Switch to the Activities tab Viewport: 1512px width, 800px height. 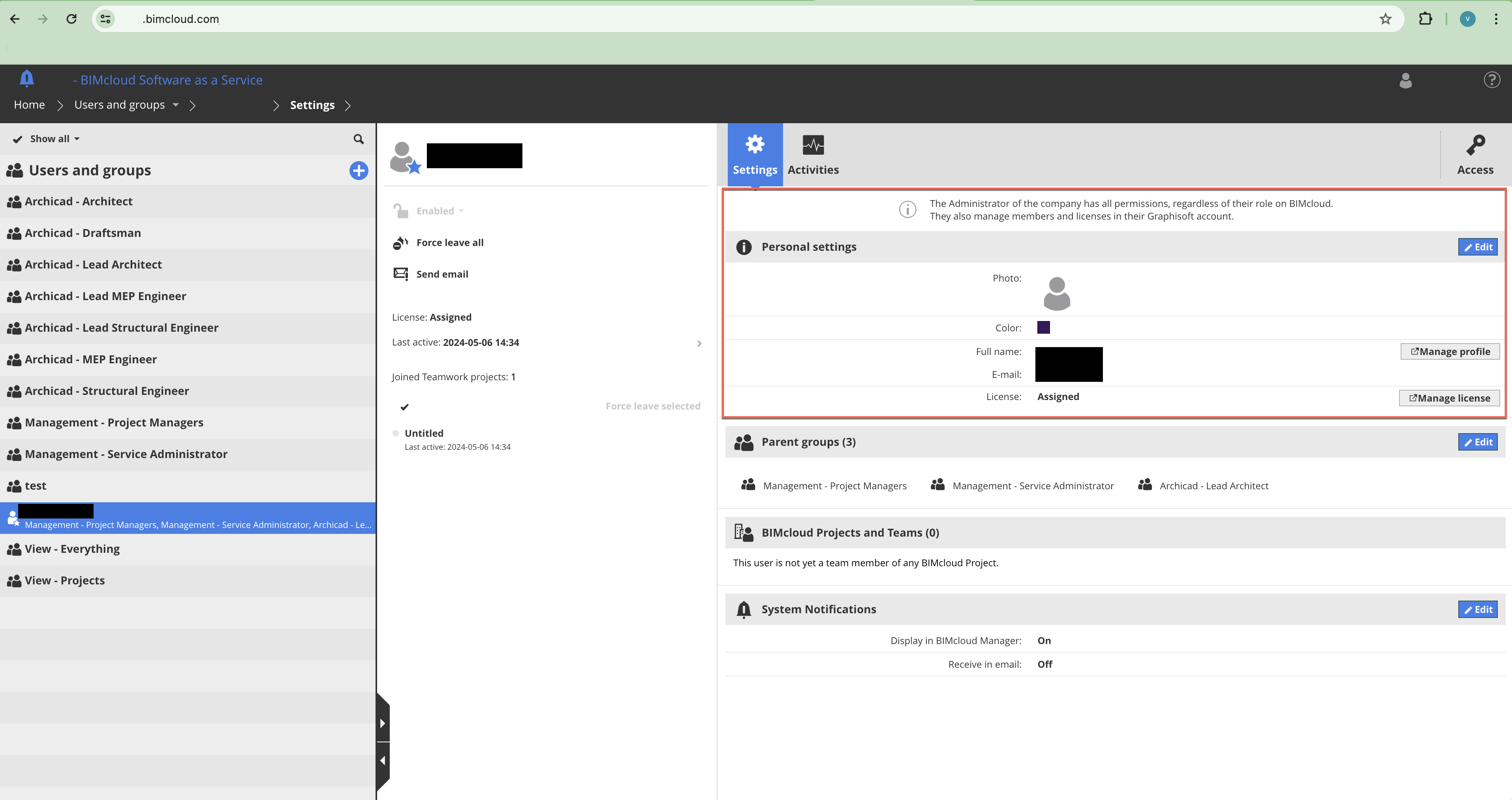(x=813, y=155)
